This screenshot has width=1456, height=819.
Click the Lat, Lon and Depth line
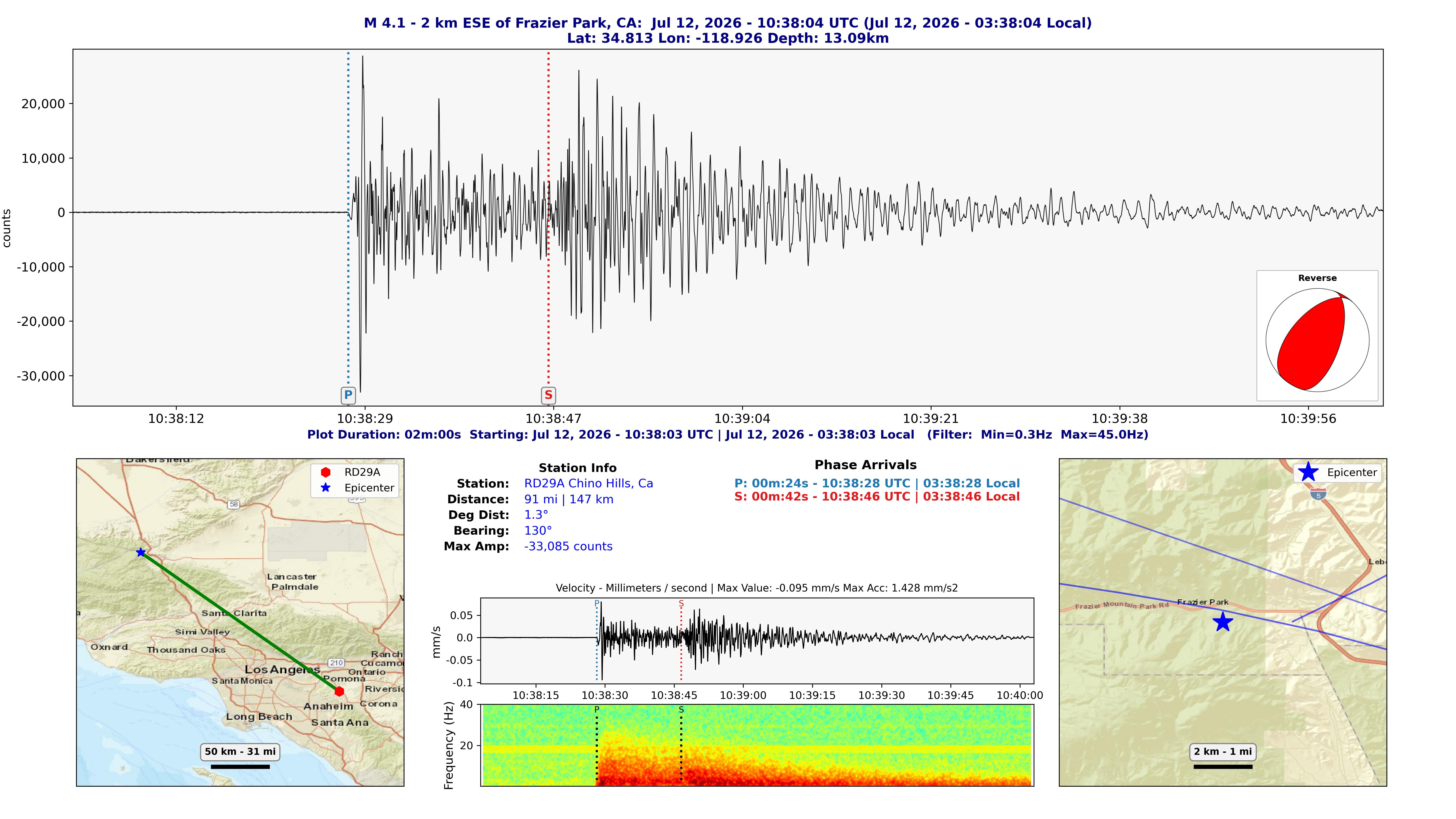coord(728,38)
